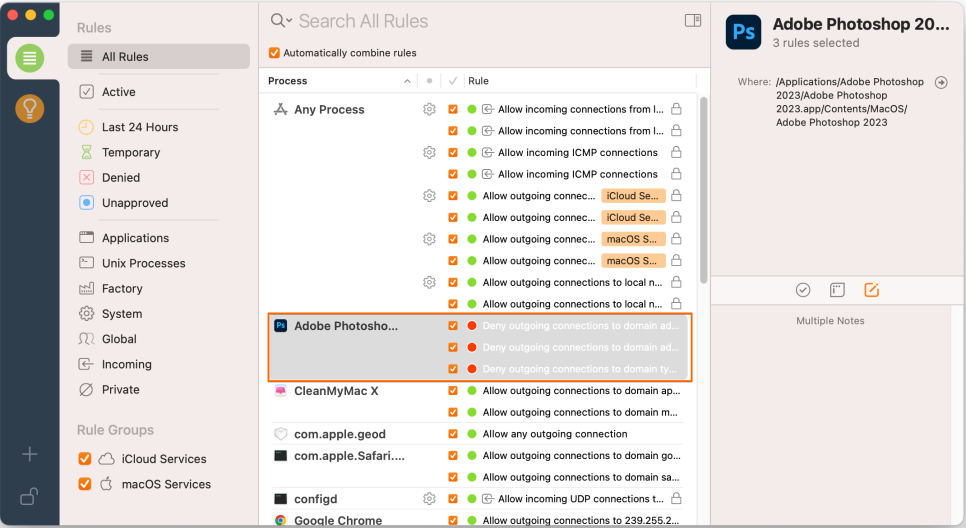
Task: Toggle the inspector sidebar panel icon
Action: pos(693,21)
